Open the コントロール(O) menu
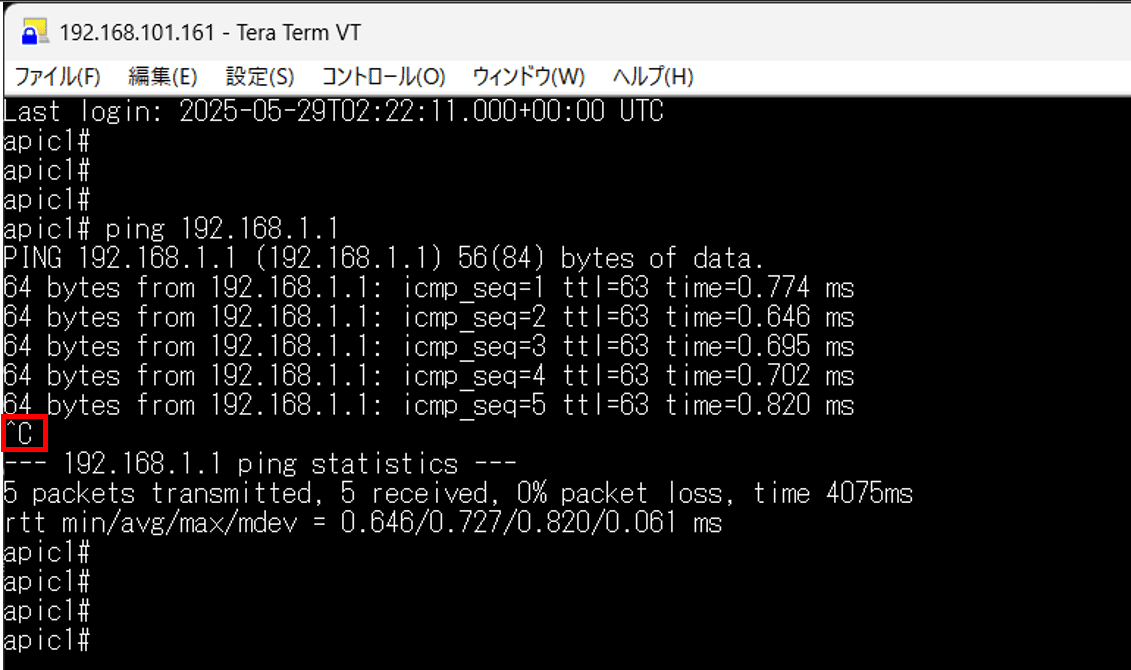The height and width of the screenshot is (670, 1131). pyautogui.click(x=383, y=76)
